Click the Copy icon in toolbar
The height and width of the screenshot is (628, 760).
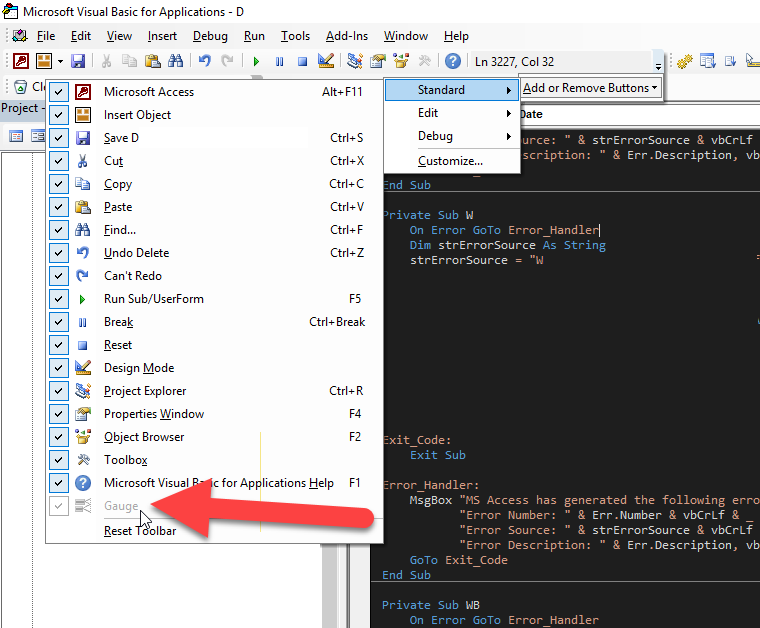pyautogui.click(x=129, y=61)
